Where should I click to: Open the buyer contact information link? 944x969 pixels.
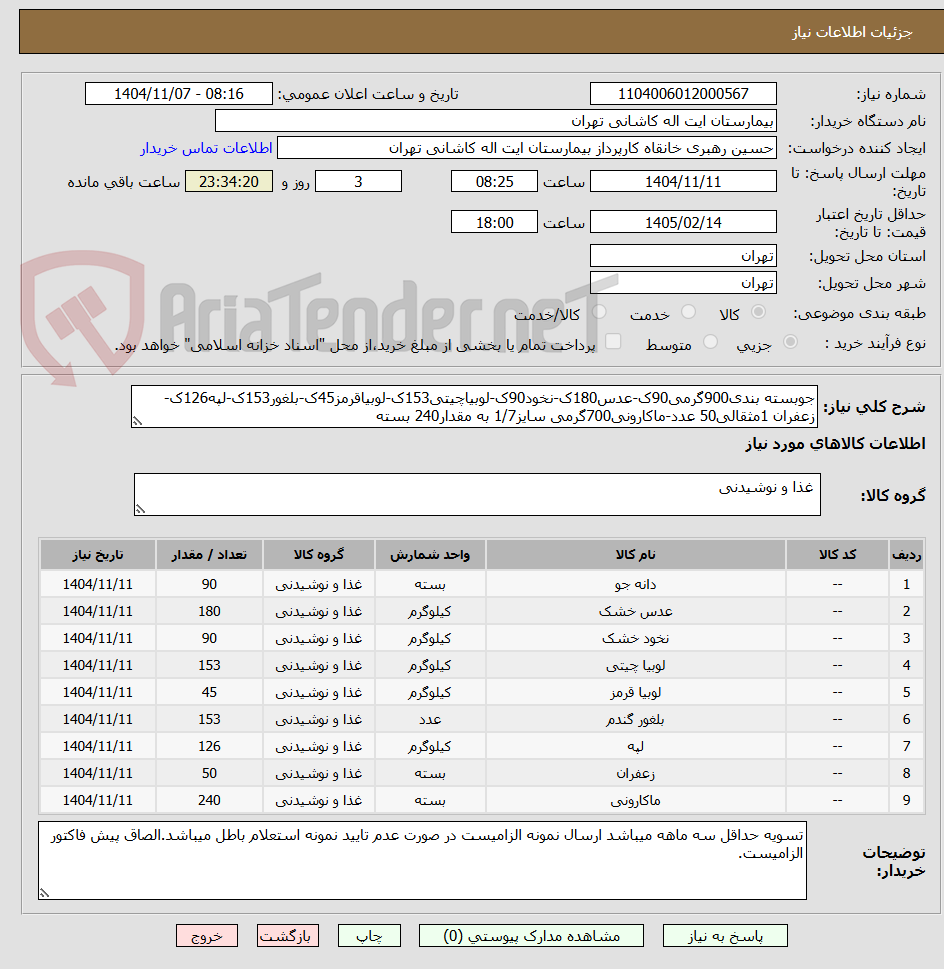(206, 148)
